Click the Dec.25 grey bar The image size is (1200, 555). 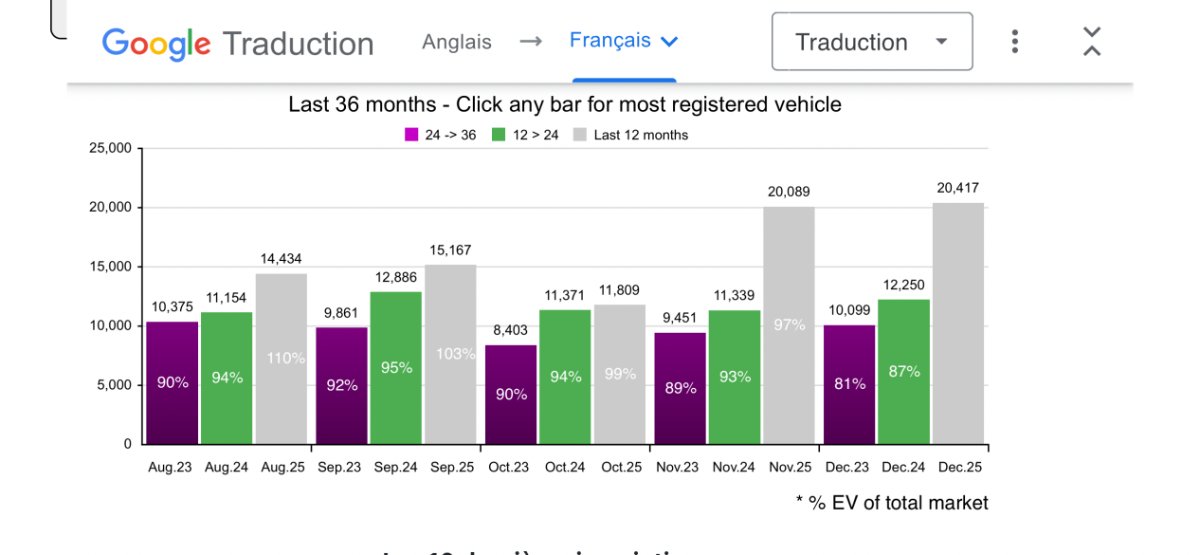(x=958, y=323)
